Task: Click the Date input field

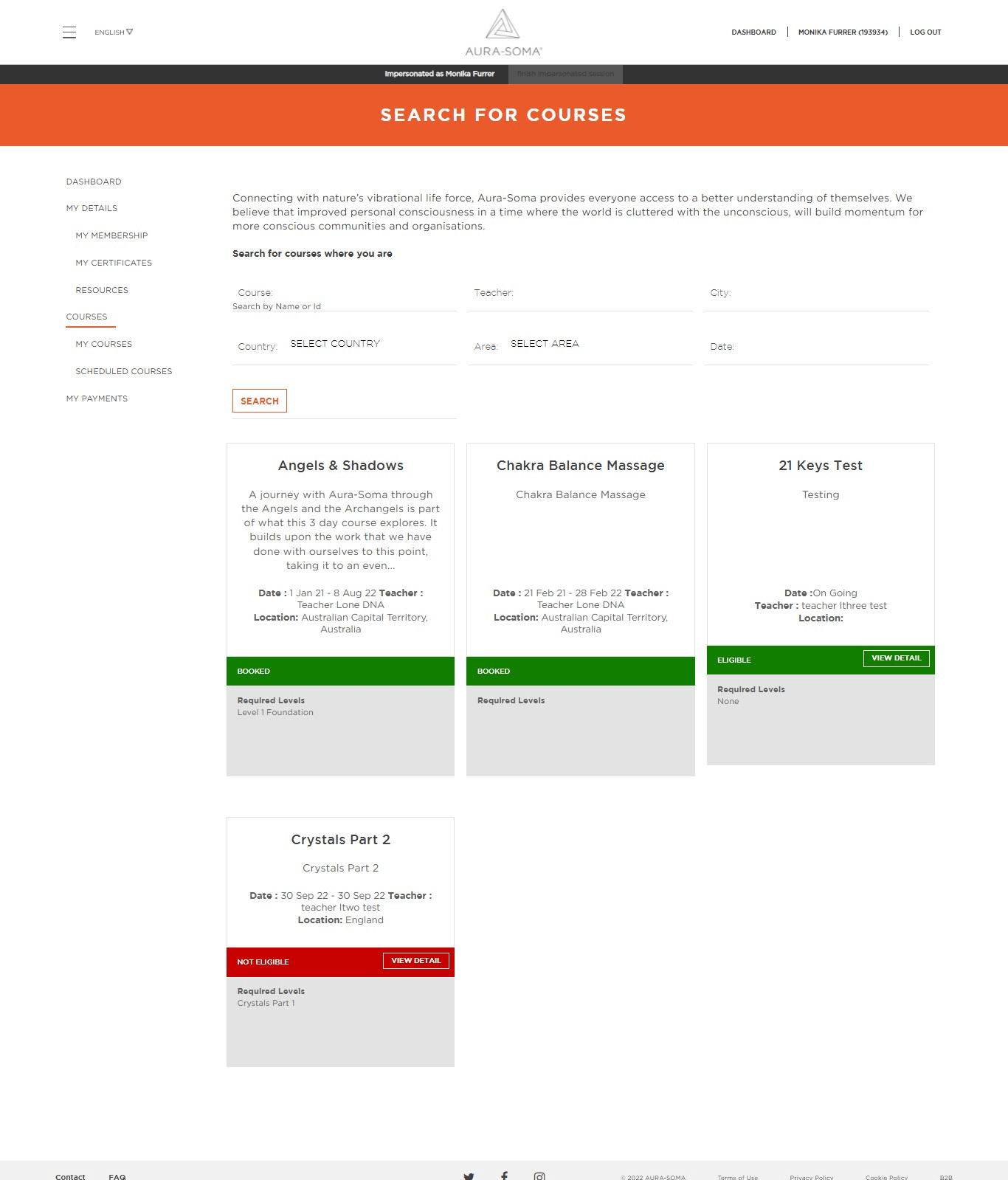Action: (816, 347)
